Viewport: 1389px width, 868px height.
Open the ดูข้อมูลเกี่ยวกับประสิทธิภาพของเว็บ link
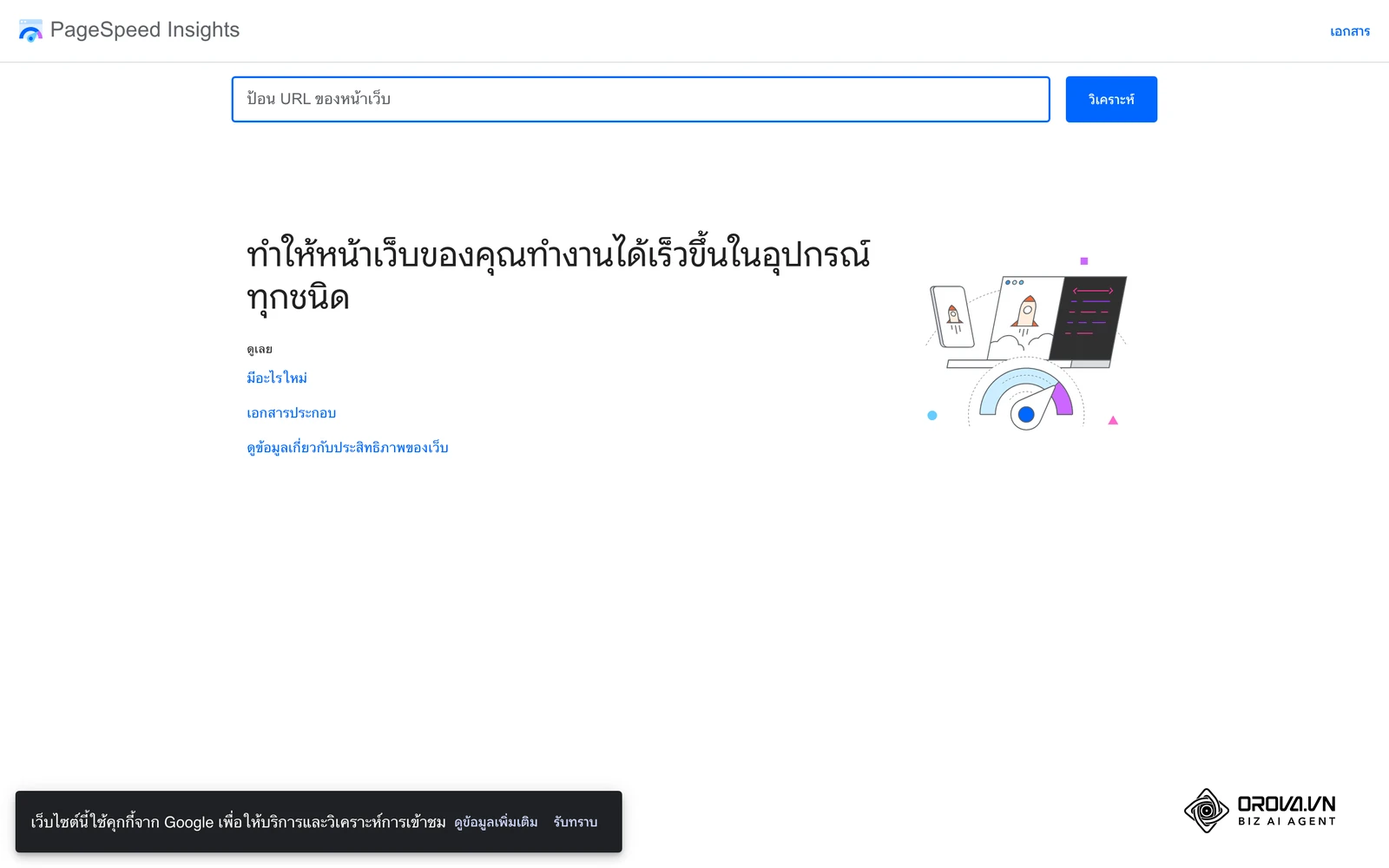point(347,448)
